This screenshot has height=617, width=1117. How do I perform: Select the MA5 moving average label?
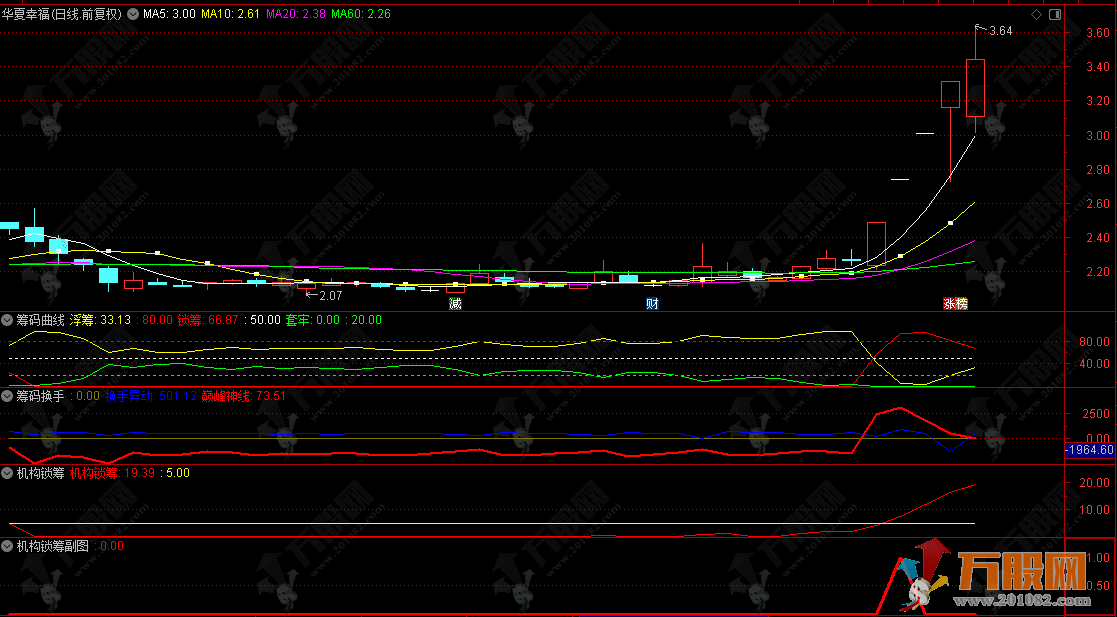click(x=169, y=15)
